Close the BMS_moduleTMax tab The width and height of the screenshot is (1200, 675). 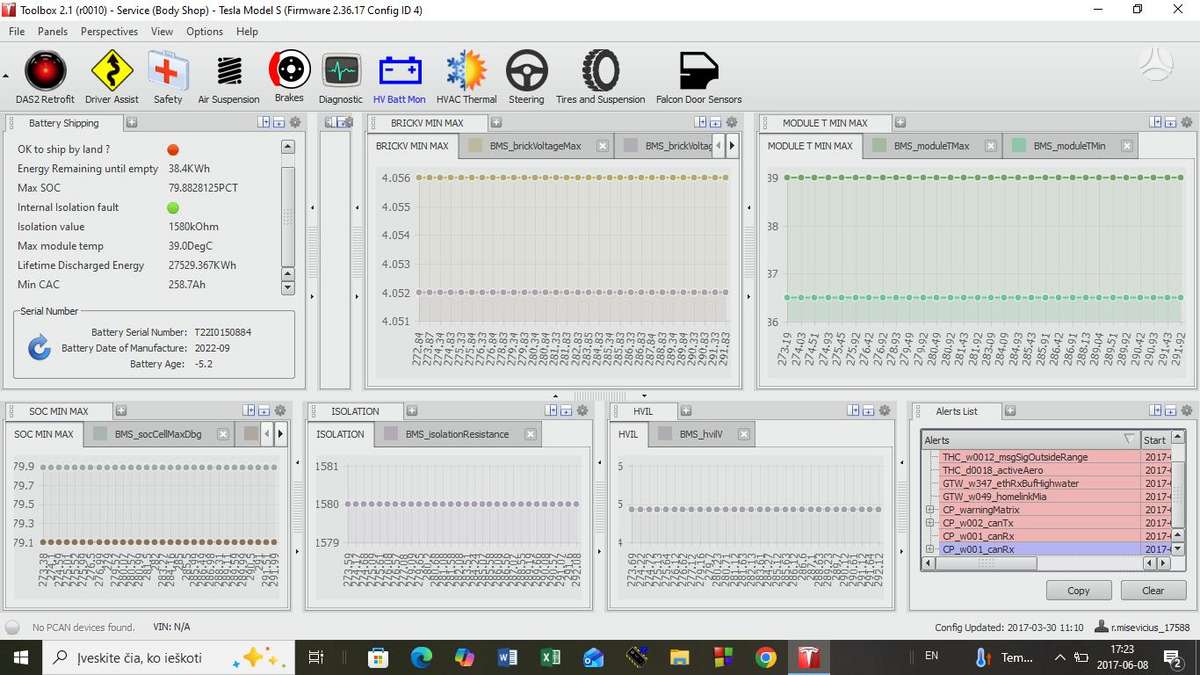click(x=990, y=146)
